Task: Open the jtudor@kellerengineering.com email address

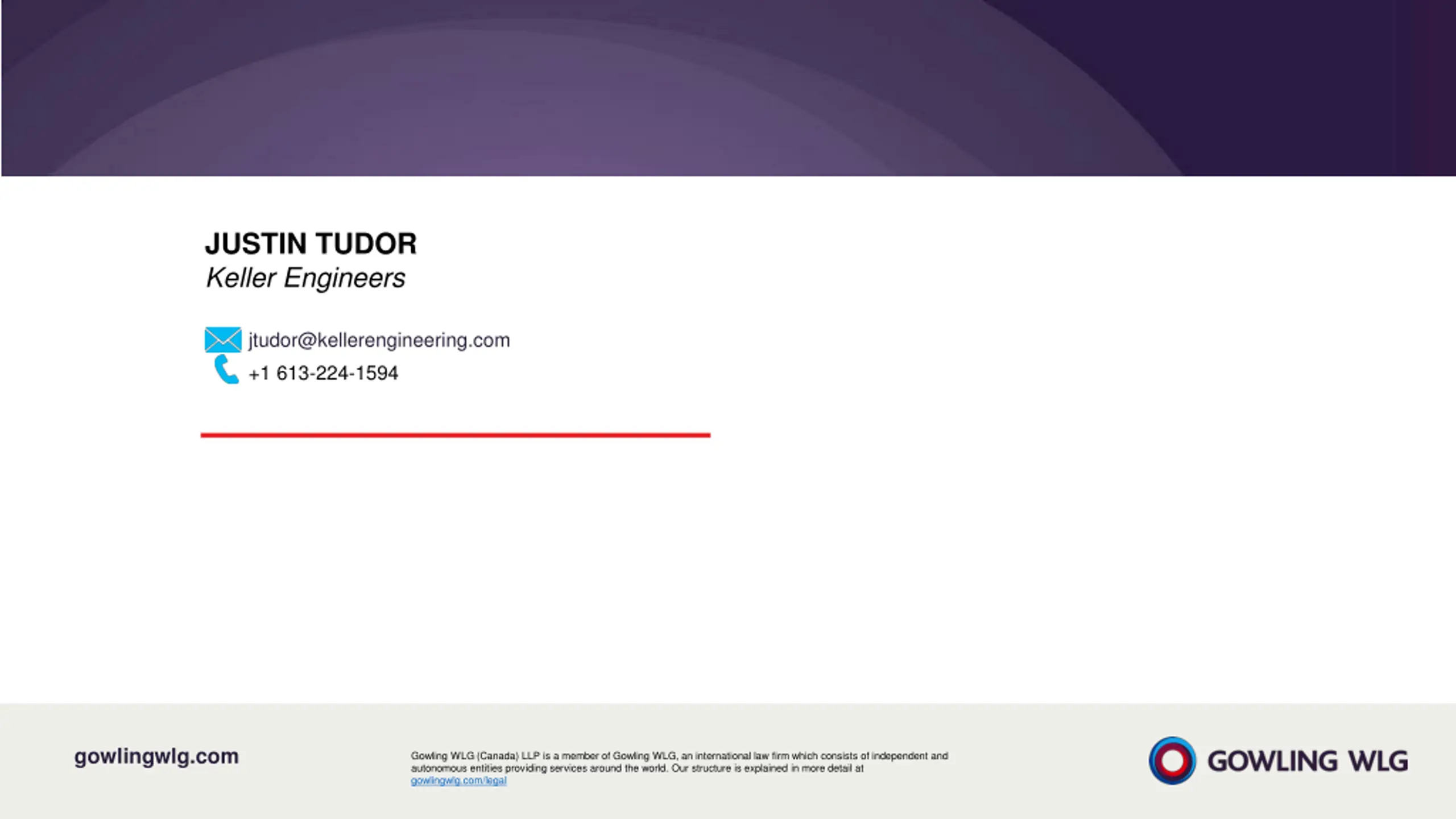Action: 379,340
